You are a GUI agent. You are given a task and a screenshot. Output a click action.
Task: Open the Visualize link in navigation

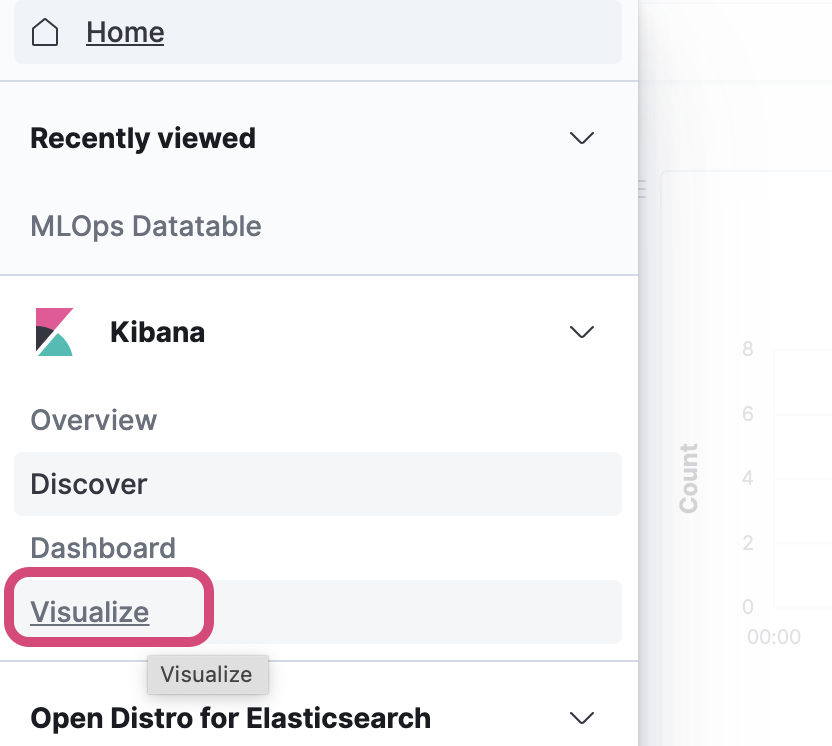(x=90, y=612)
